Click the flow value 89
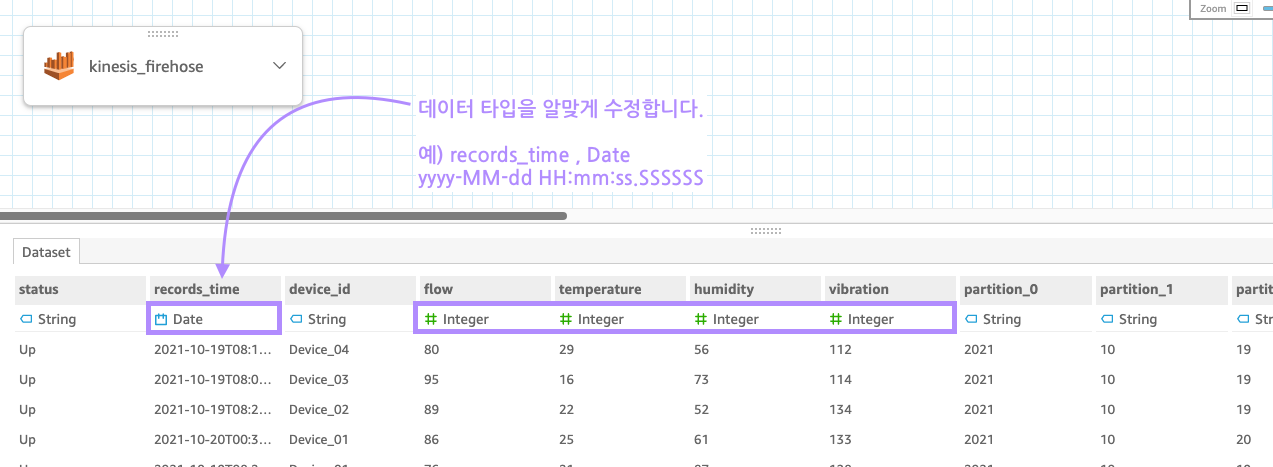This screenshot has height=467, width=1273. coord(432,409)
